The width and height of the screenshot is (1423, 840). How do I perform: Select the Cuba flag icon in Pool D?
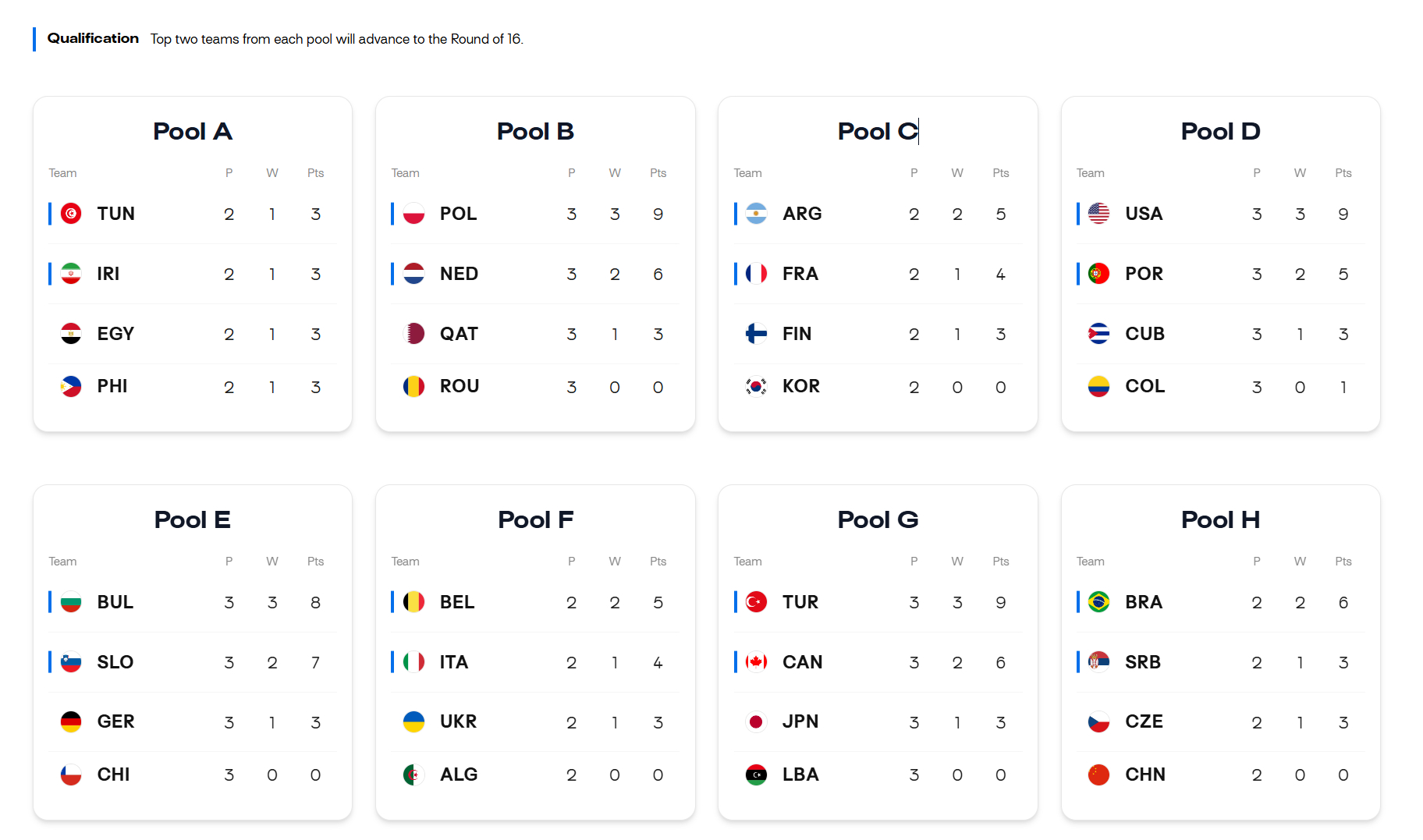point(1098,334)
